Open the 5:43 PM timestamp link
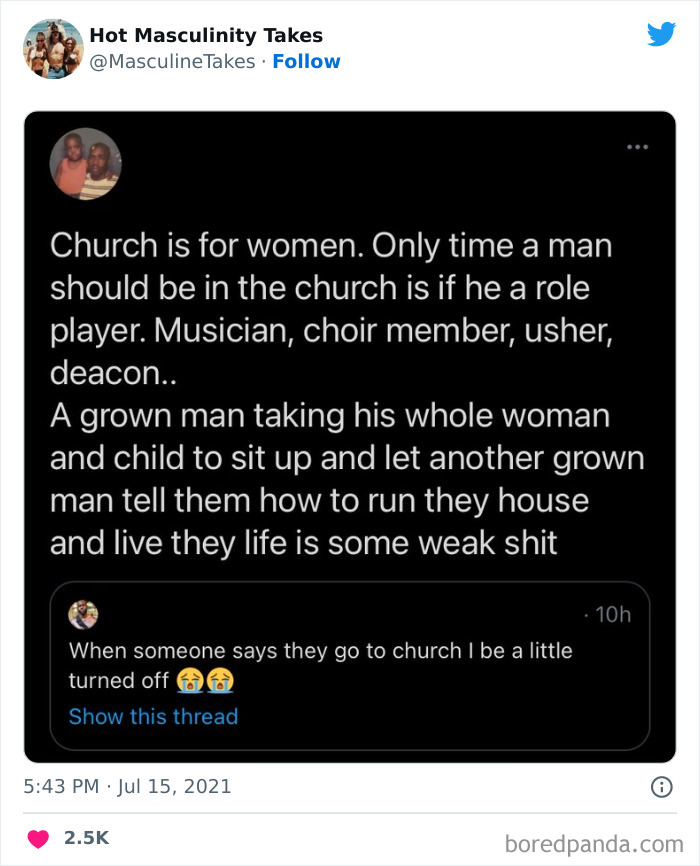 [x=67, y=788]
